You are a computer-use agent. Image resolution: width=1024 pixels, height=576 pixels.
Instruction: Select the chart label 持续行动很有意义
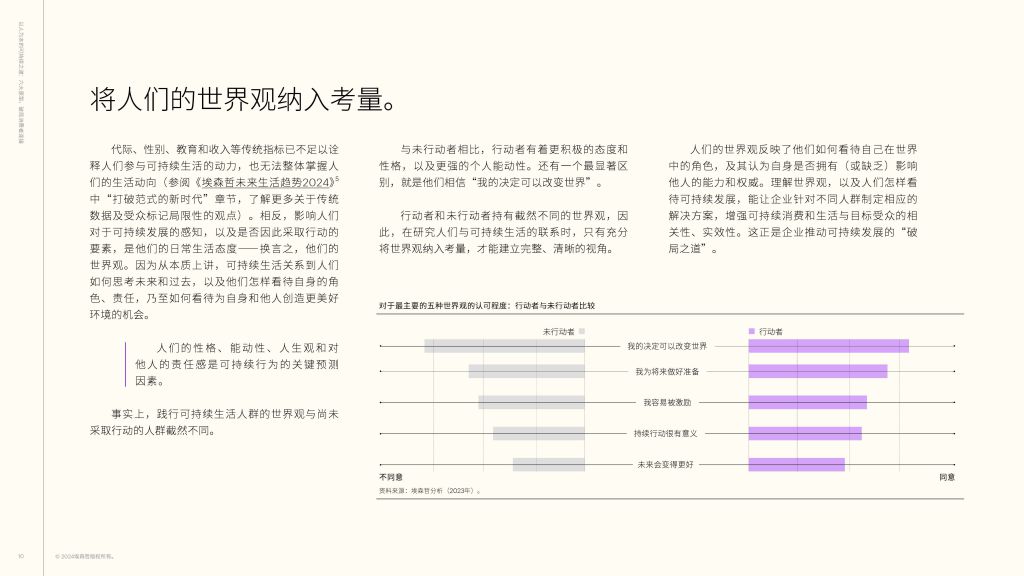(x=665, y=434)
